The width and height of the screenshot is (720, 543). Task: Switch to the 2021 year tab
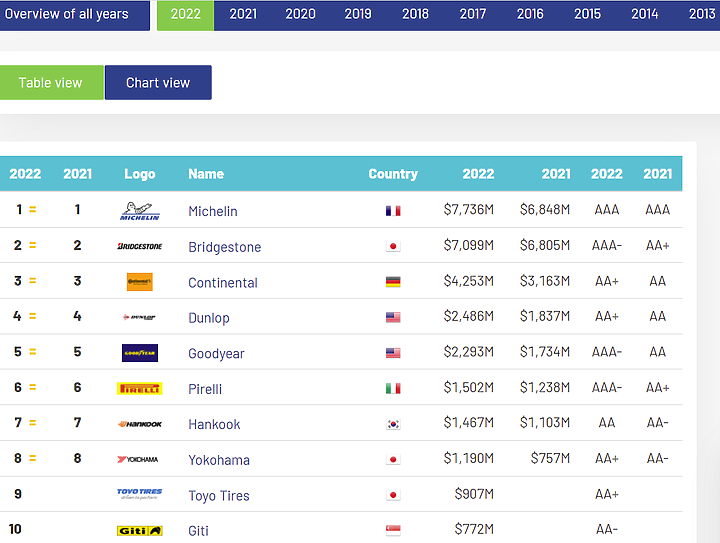243,14
